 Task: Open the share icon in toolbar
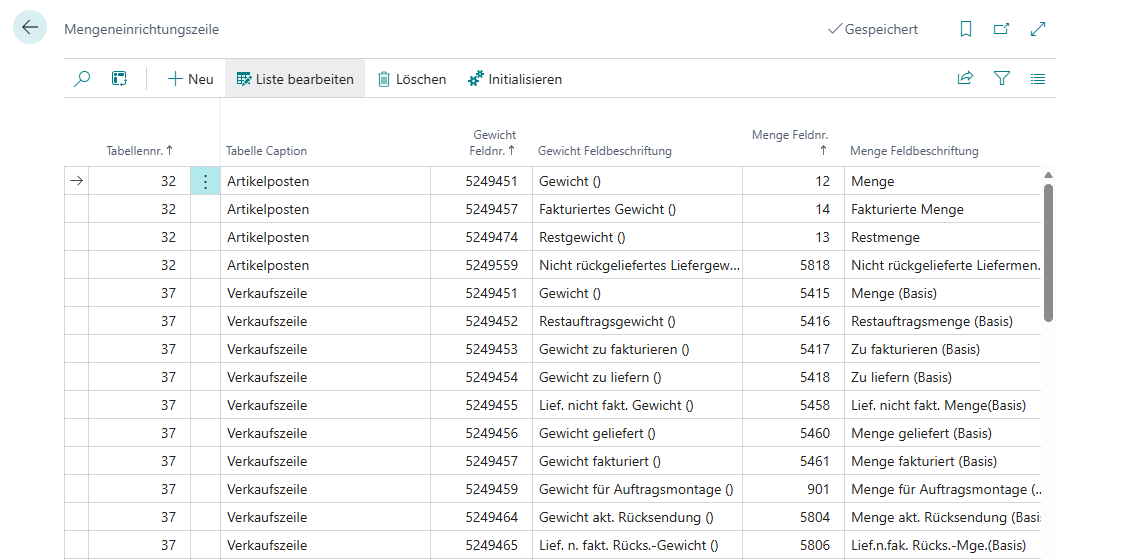[x=965, y=79]
